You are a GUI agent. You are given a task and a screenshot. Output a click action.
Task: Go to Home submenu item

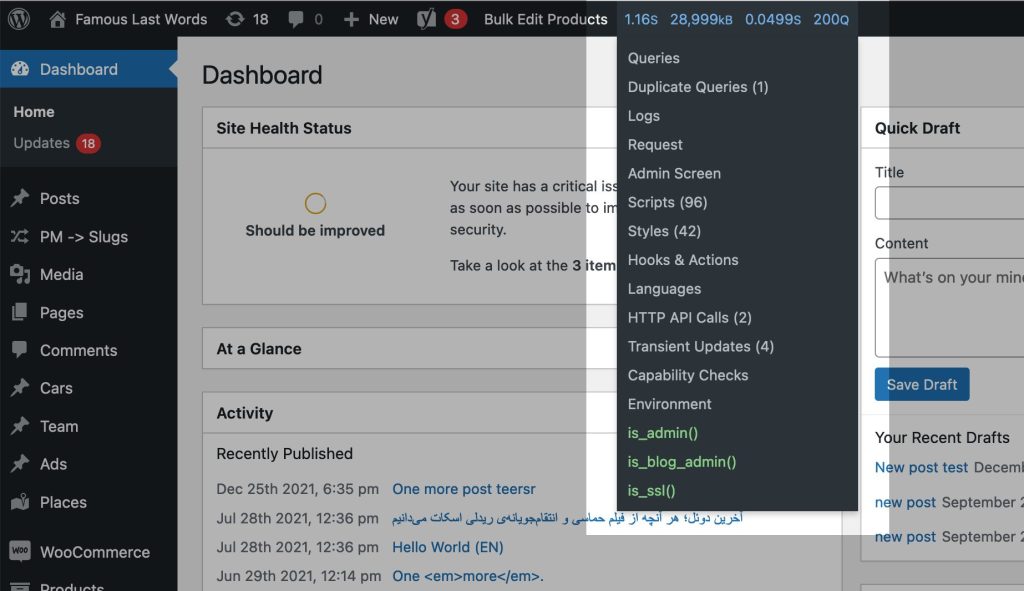pos(34,112)
